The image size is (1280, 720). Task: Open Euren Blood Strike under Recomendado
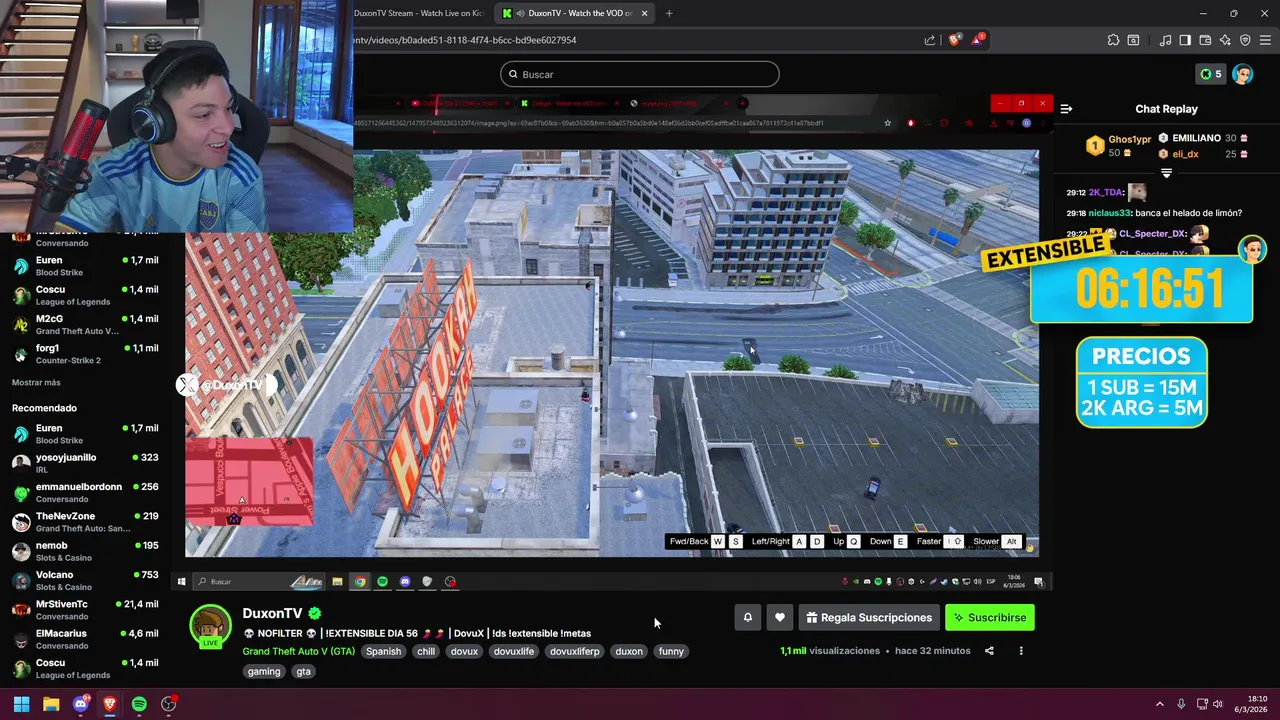[85, 434]
